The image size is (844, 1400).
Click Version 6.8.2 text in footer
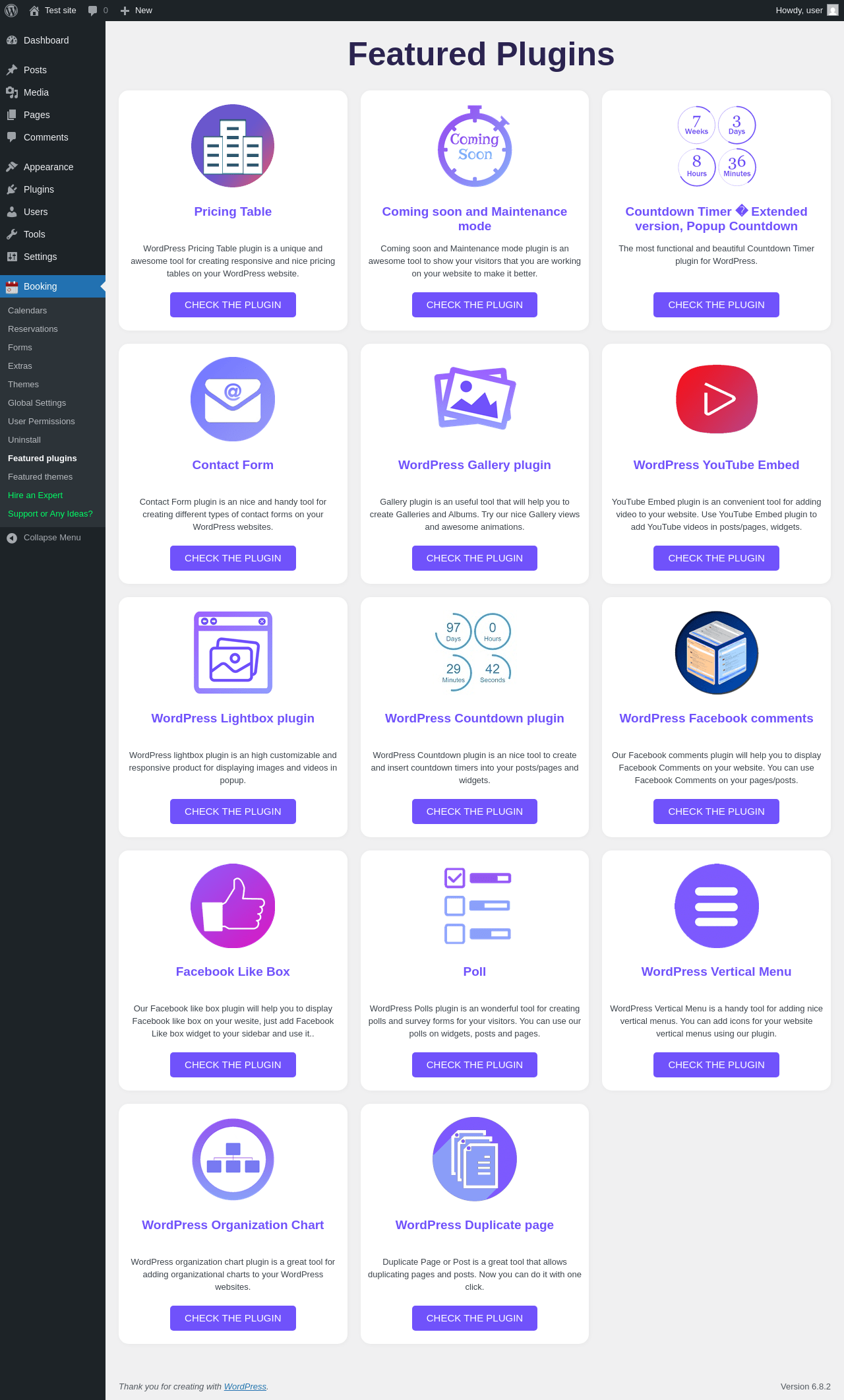pos(806,1386)
